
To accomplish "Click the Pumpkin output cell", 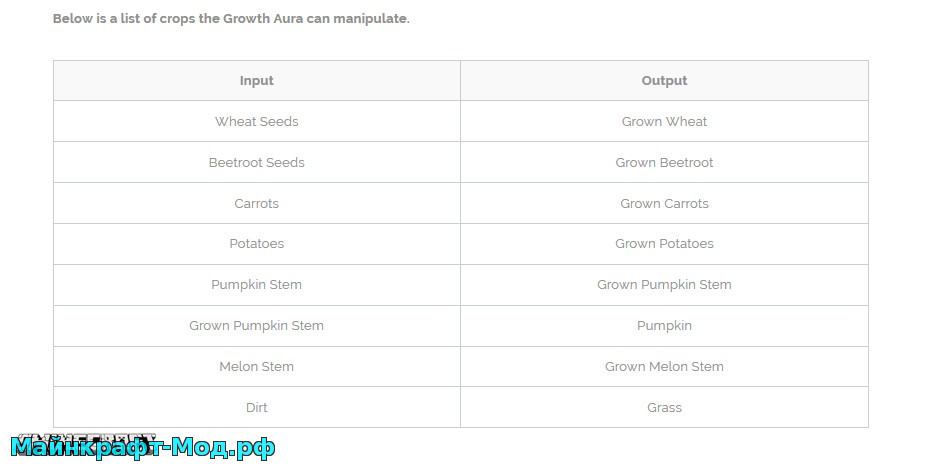I will click(x=664, y=325).
